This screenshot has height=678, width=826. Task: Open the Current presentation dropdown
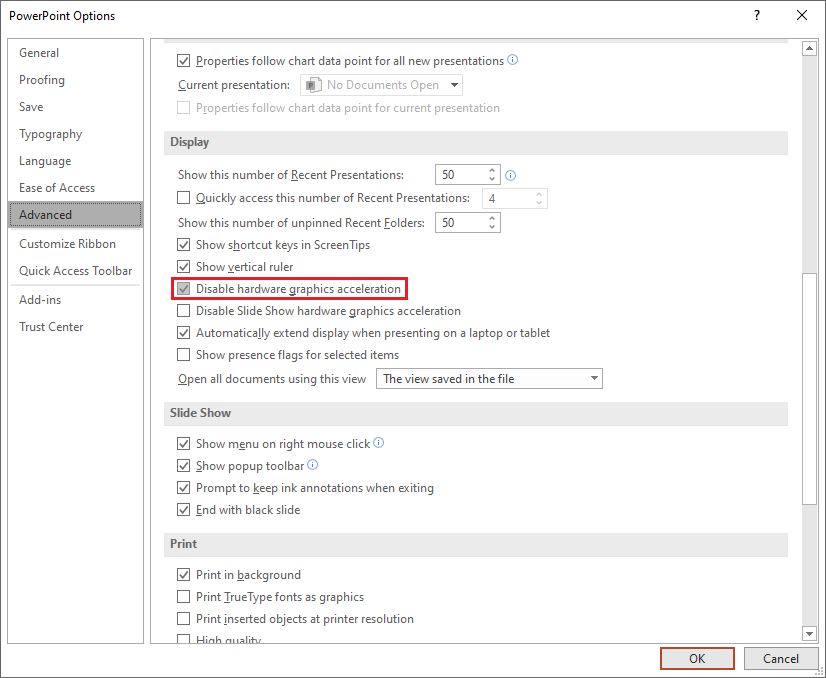381,85
